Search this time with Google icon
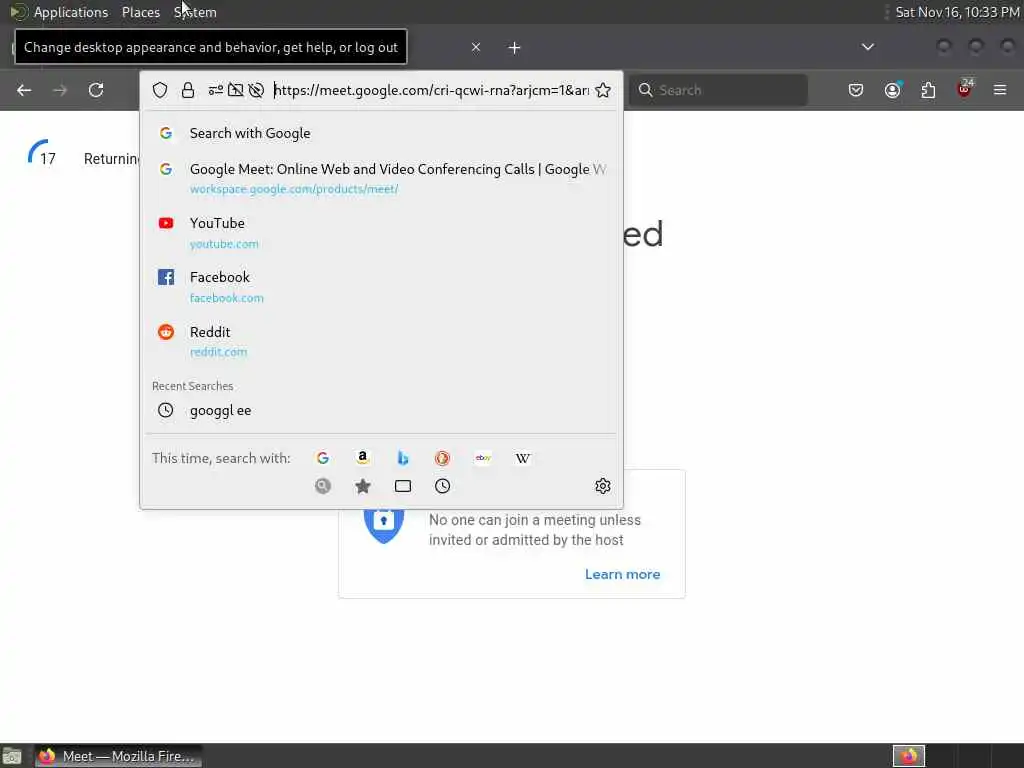 [323, 458]
